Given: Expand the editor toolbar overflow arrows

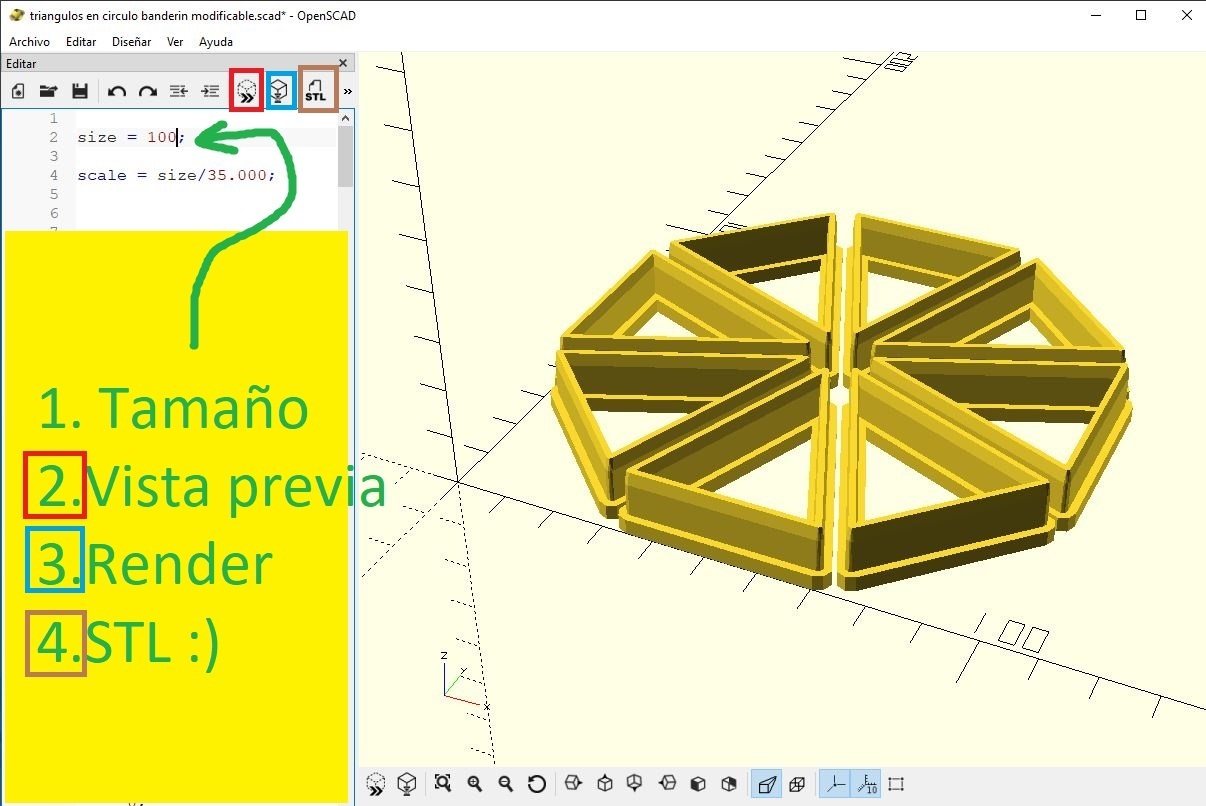Looking at the screenshot, I should coord(348,91).
